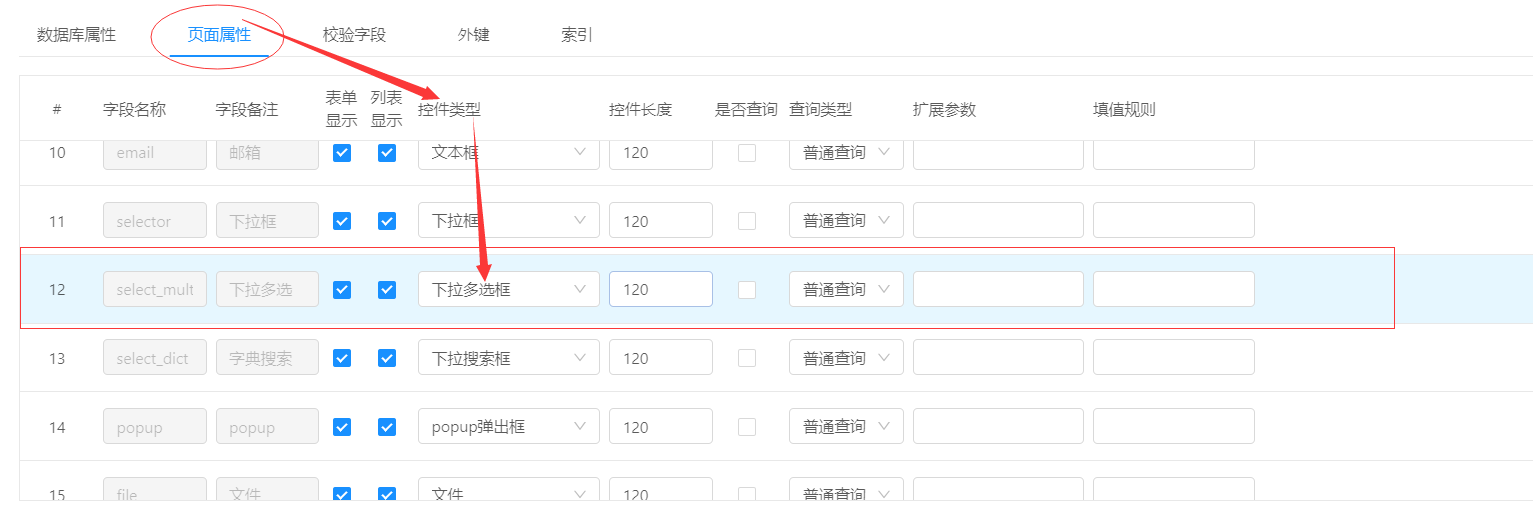1533x513 pixels.
Task: Open 查询类型 dropdown in the selector row
Action: (x=846, y=221)
